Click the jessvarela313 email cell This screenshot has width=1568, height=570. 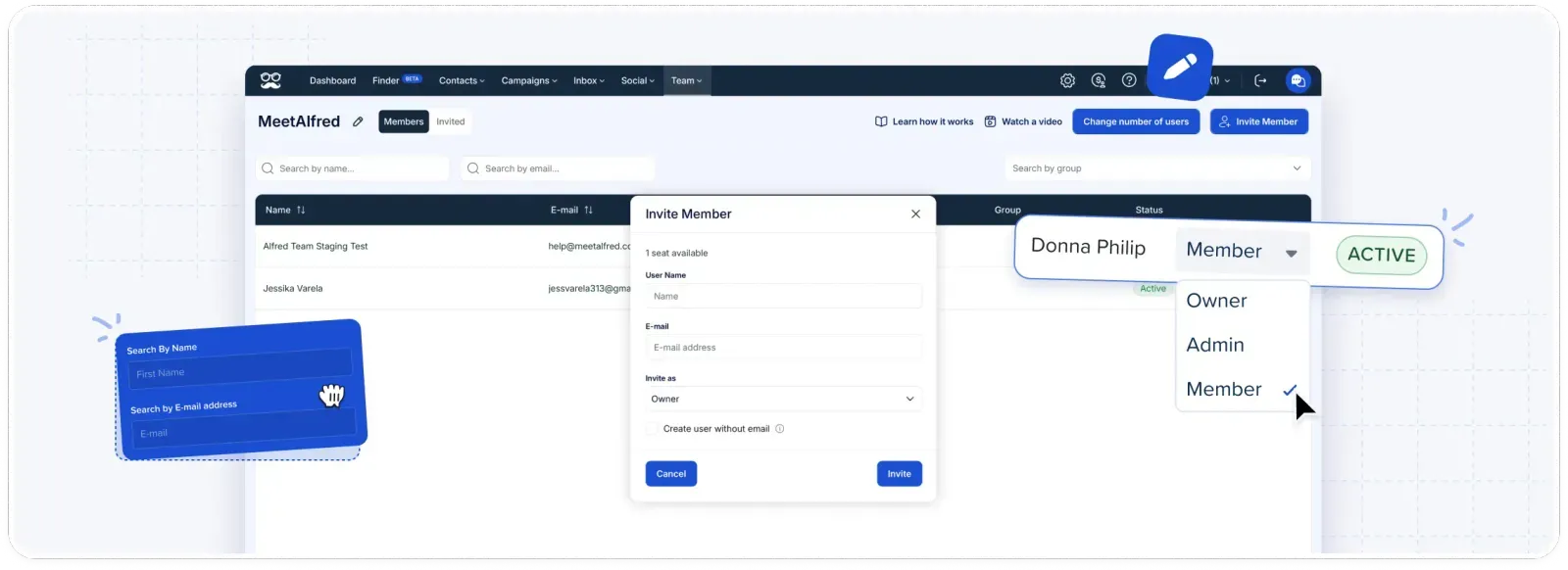(589, 289)
